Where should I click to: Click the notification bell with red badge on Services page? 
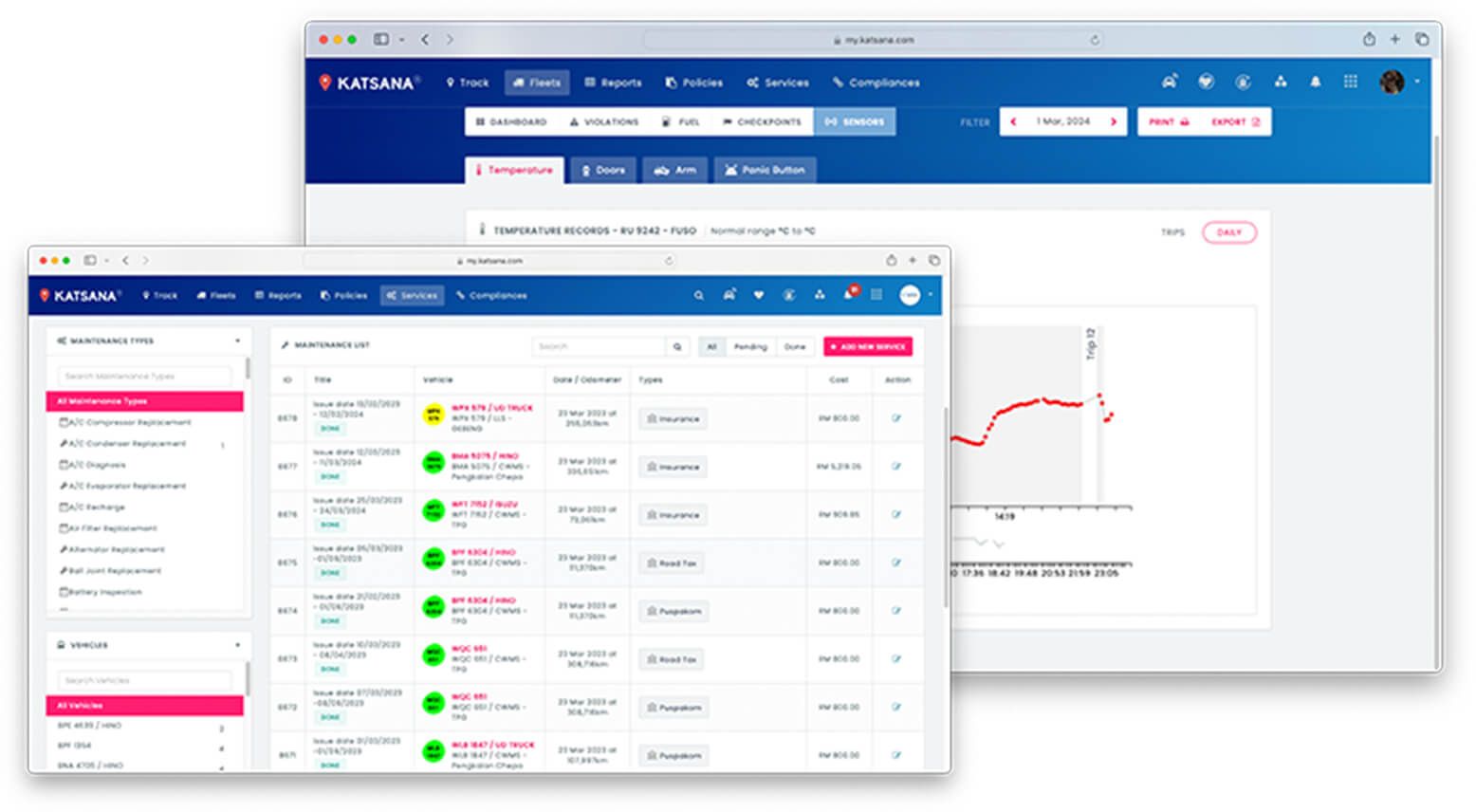pyautogui.click(x=849, y=295)
